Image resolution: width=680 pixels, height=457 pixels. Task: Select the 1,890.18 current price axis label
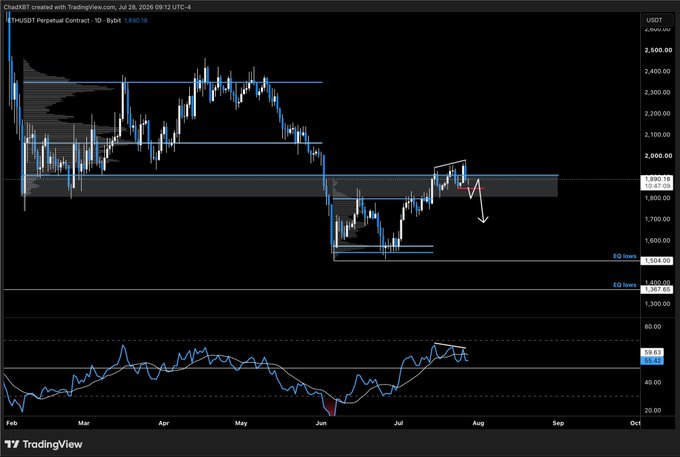[x=657, y=179]
